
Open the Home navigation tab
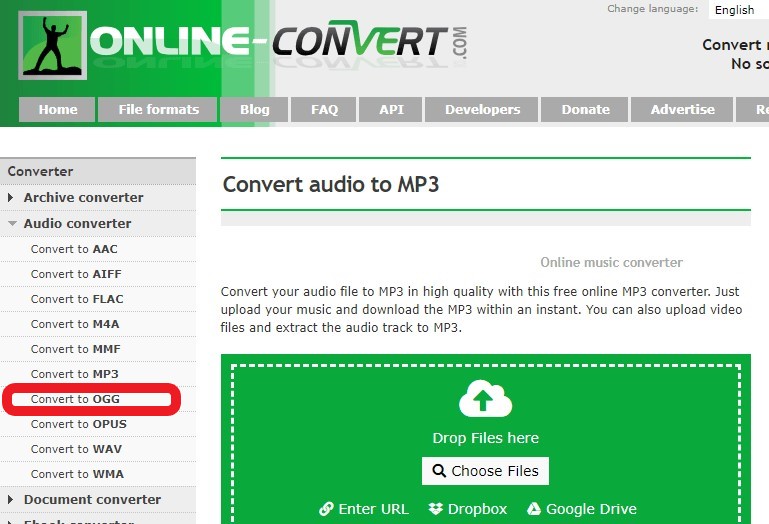(x=57, y=110)
